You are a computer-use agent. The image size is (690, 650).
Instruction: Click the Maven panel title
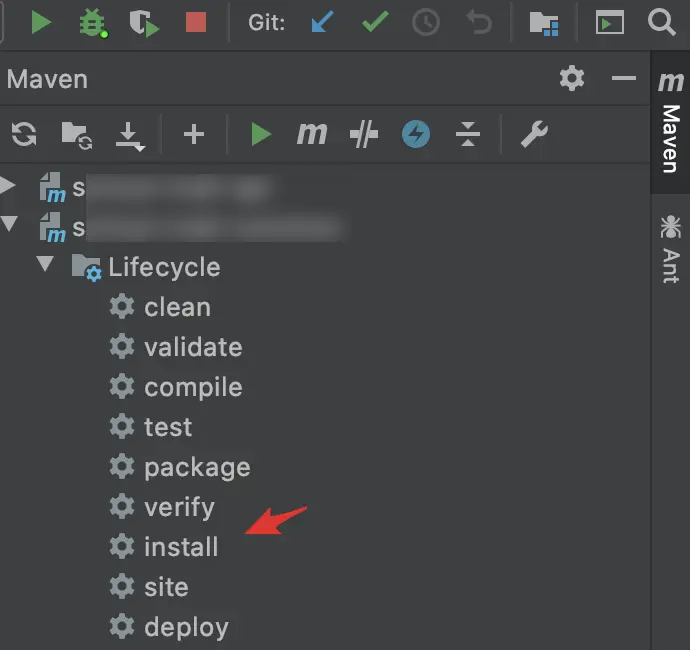47,79
